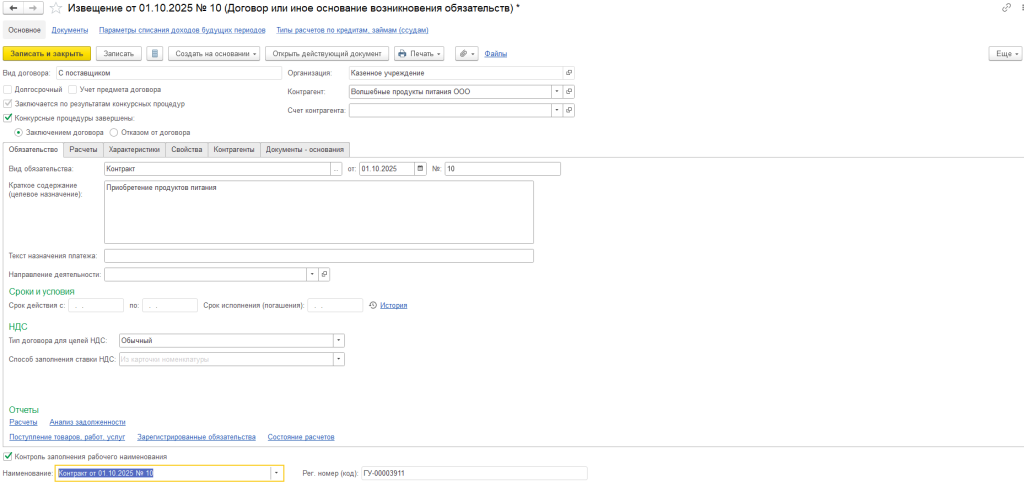Expand Тип договора для целей НДС dropdown
Screen dimensions: 1024x484
coord(338,340)
